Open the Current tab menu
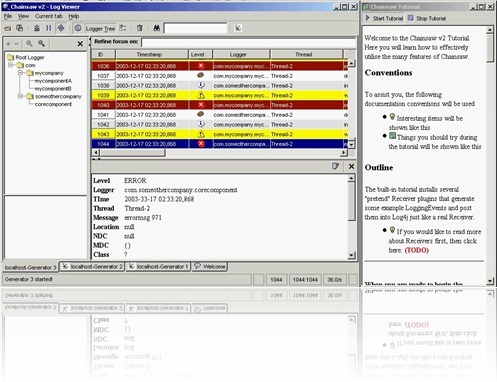 (49, 16)
